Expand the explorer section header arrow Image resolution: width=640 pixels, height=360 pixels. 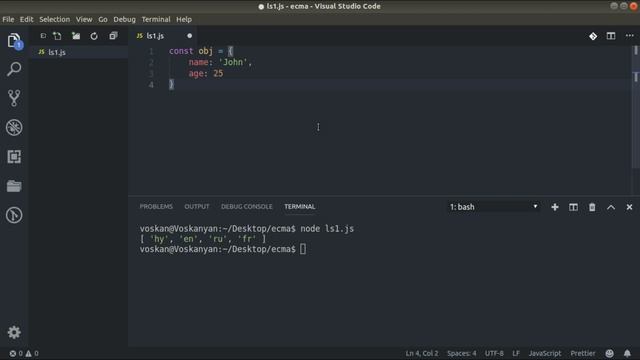[43, 36]
